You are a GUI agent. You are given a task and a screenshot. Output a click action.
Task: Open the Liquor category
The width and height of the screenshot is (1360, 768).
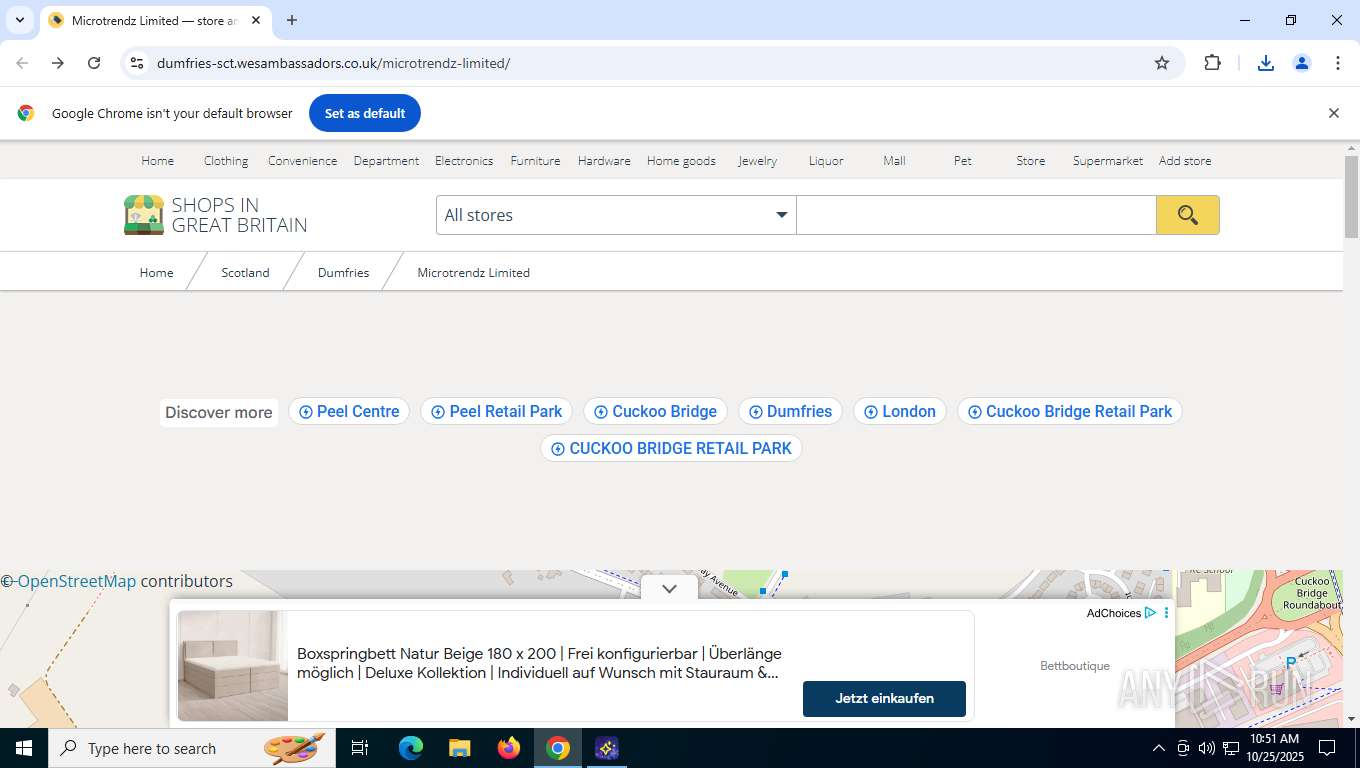(826, 160)
